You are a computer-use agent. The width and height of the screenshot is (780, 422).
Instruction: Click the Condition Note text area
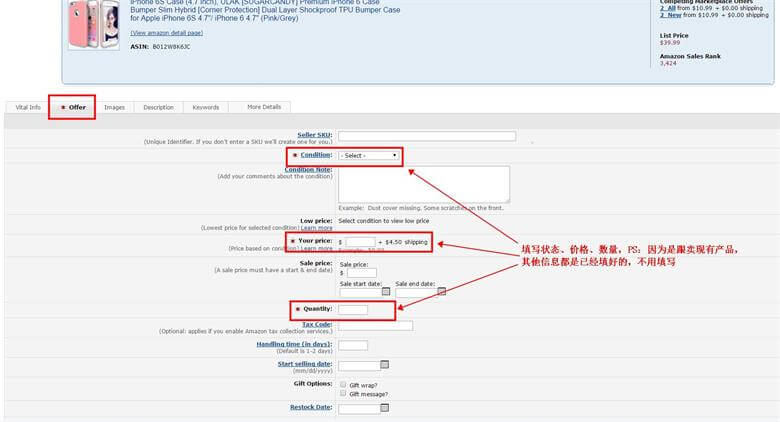coord(424,184)
